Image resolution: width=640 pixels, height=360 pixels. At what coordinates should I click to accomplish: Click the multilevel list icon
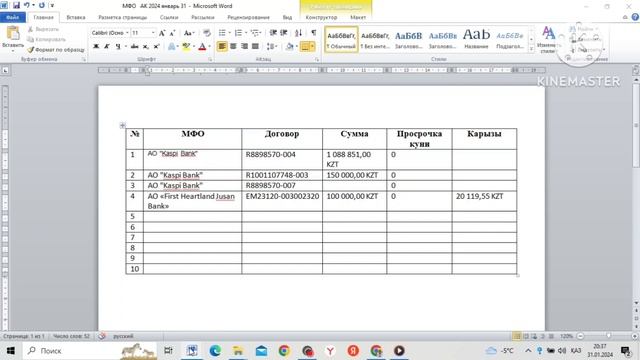[255, 33]
